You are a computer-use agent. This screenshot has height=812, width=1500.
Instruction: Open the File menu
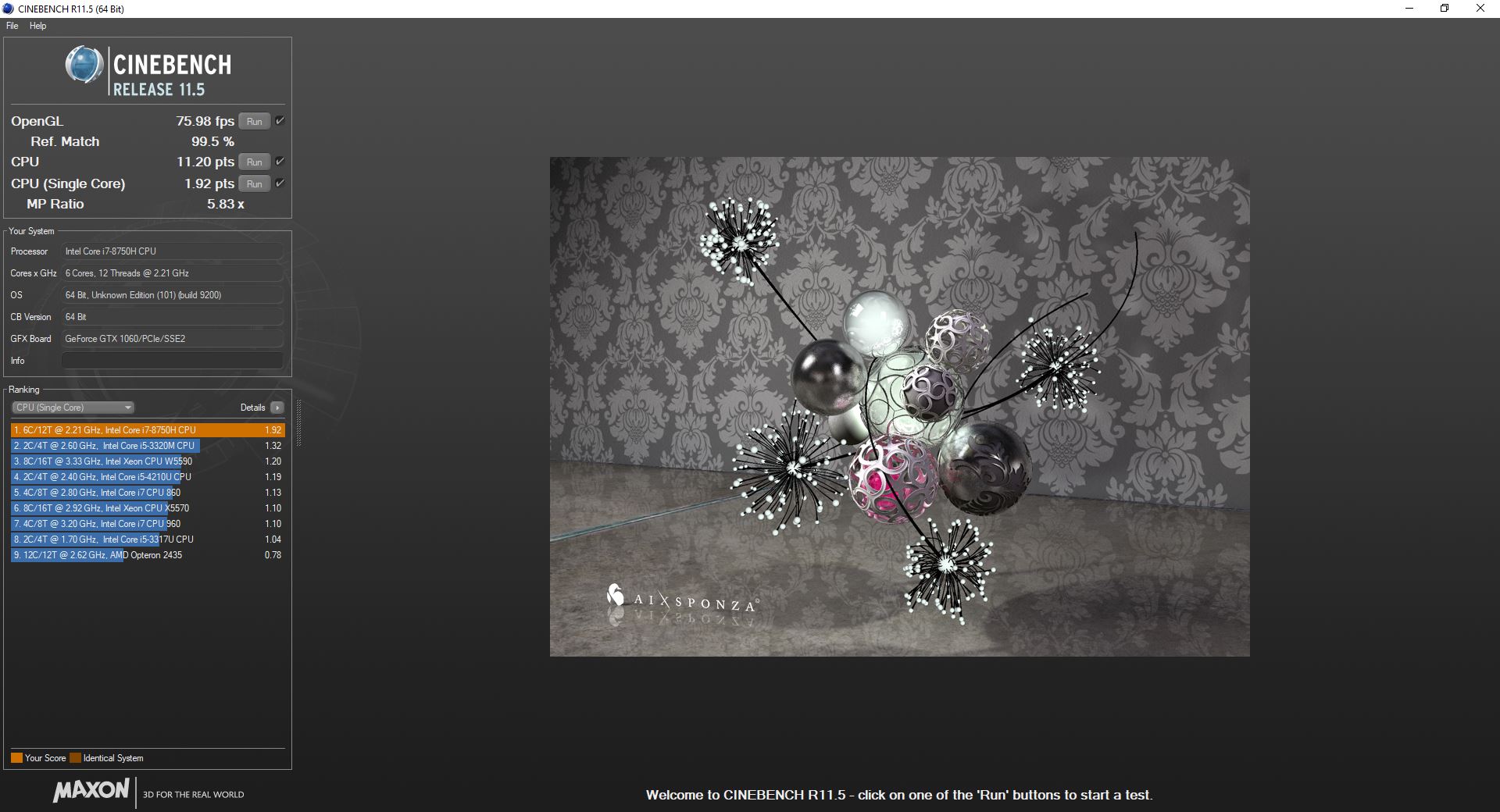12,26
